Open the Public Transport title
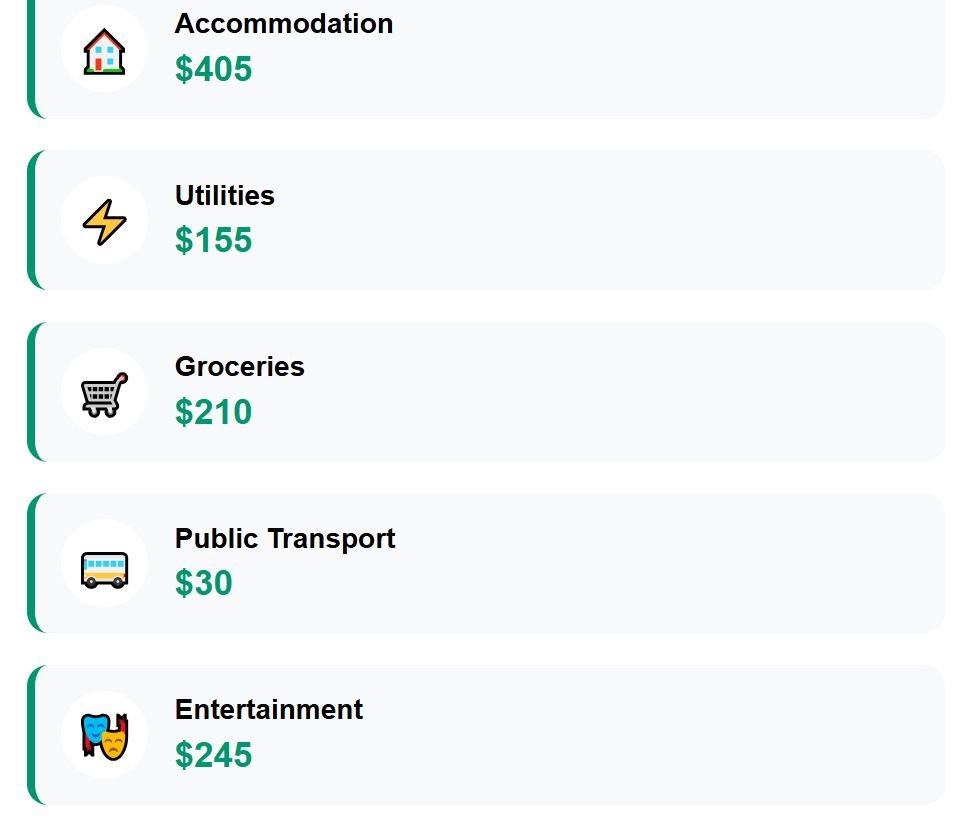This screenshot has width=971, height=824. [x=285, y=538]
